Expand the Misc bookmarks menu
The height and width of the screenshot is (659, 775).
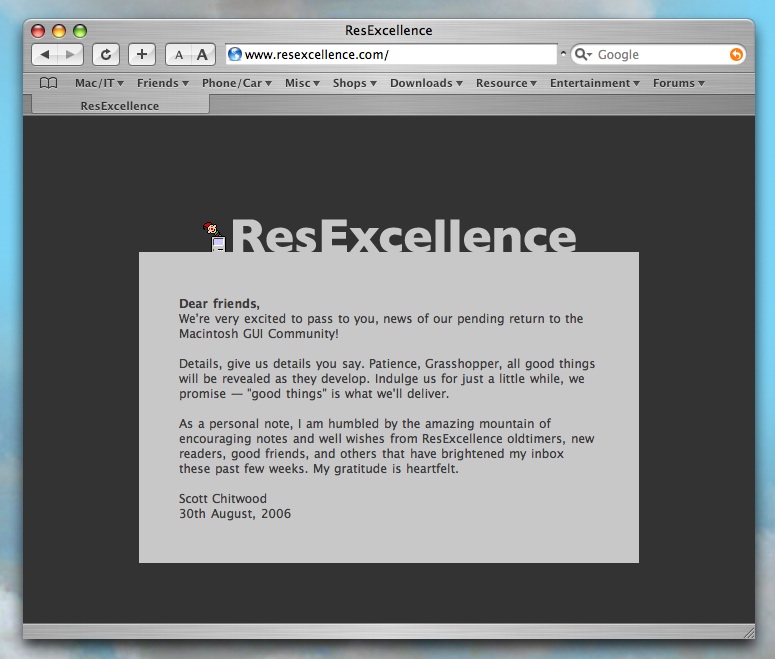pyautogui.click(x=302, y=83)
